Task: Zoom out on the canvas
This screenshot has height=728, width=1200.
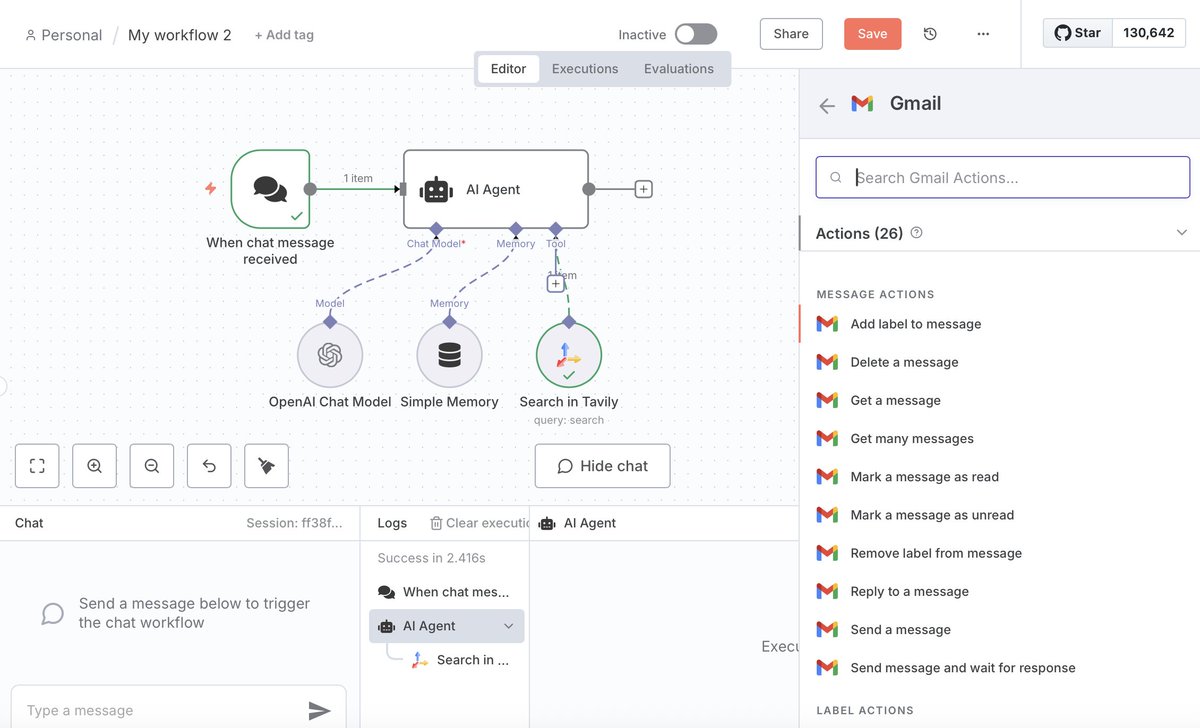Action: 151,466
